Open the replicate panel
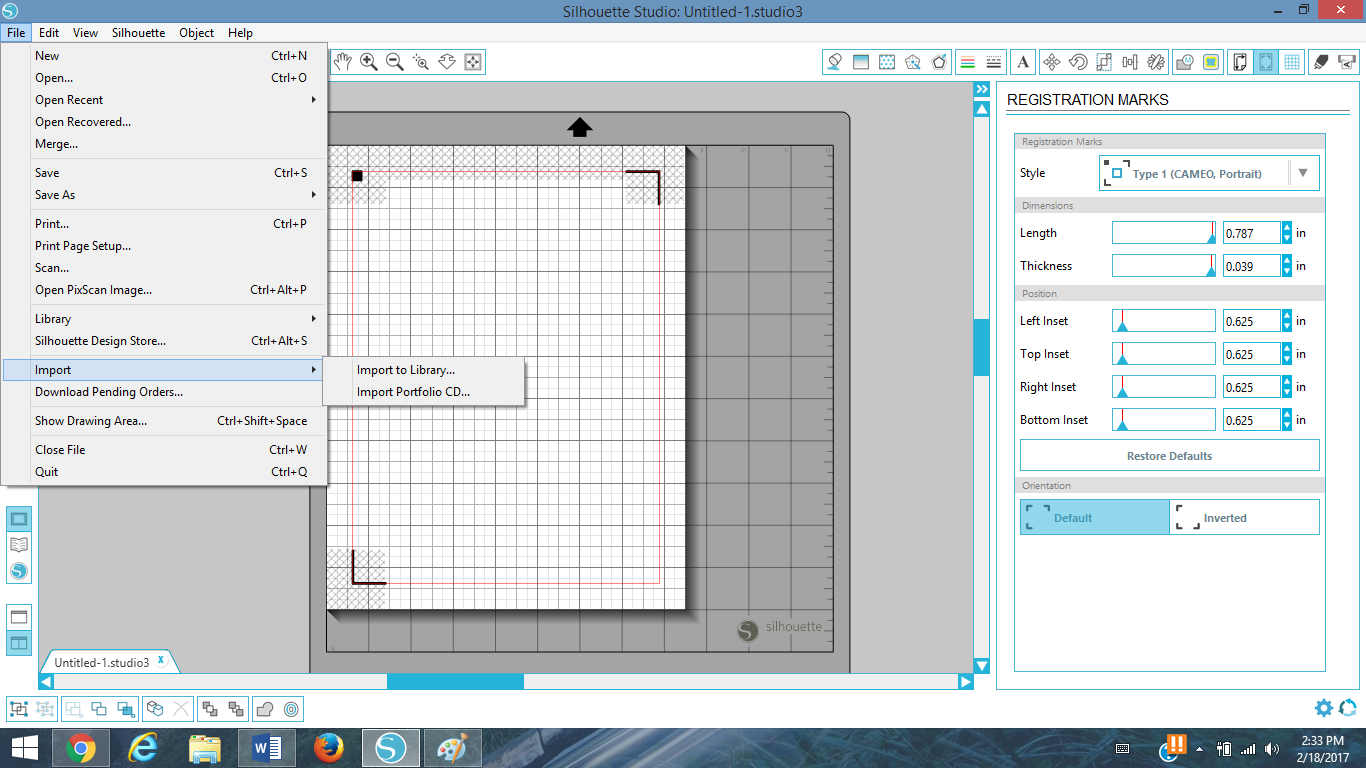1366x768 pixels. point(1156,62)
